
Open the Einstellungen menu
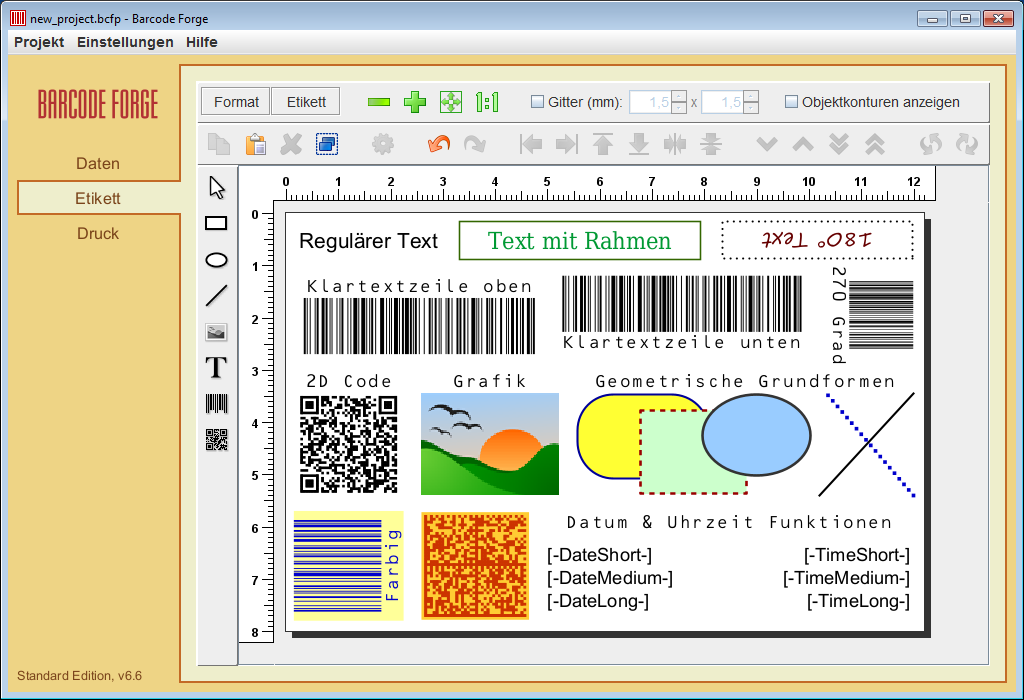pos(125,42)
